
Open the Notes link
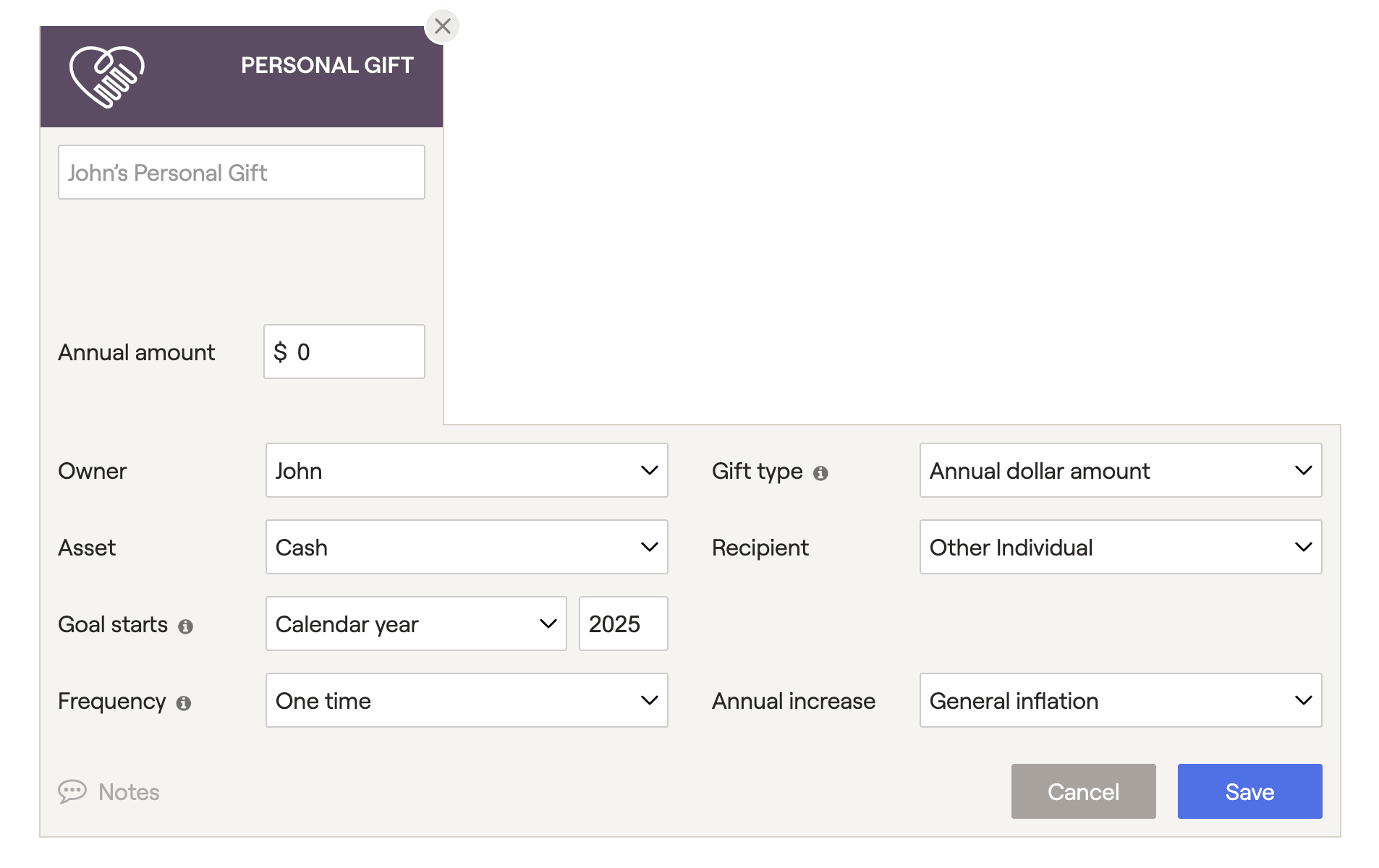tap(129, 792)
